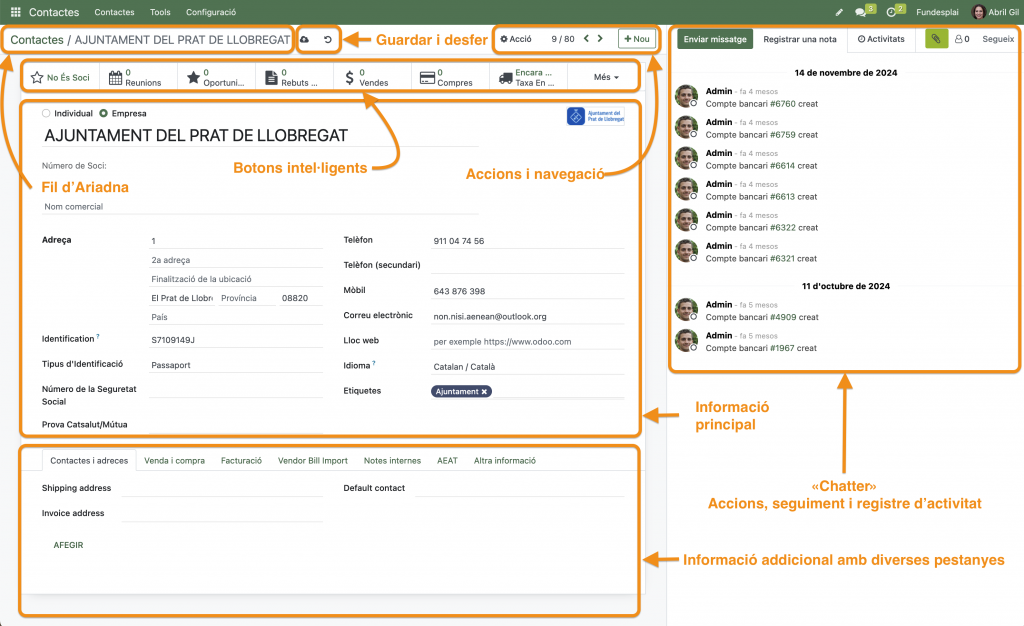Go to the previous record arrow
This screenshot has width=1024, height=626.
point(585,39)
